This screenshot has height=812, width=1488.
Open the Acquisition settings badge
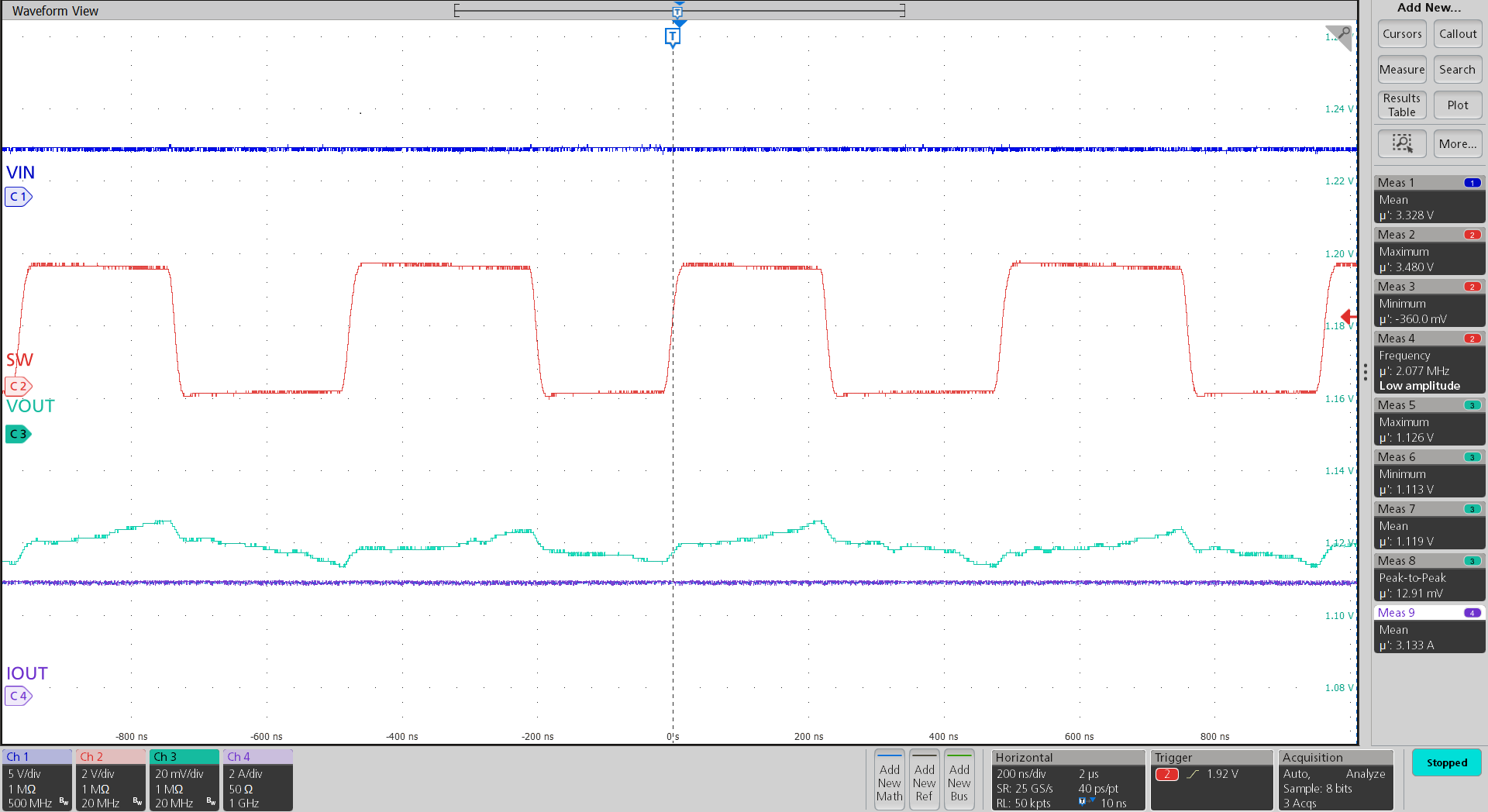(x=1336, y=780)
